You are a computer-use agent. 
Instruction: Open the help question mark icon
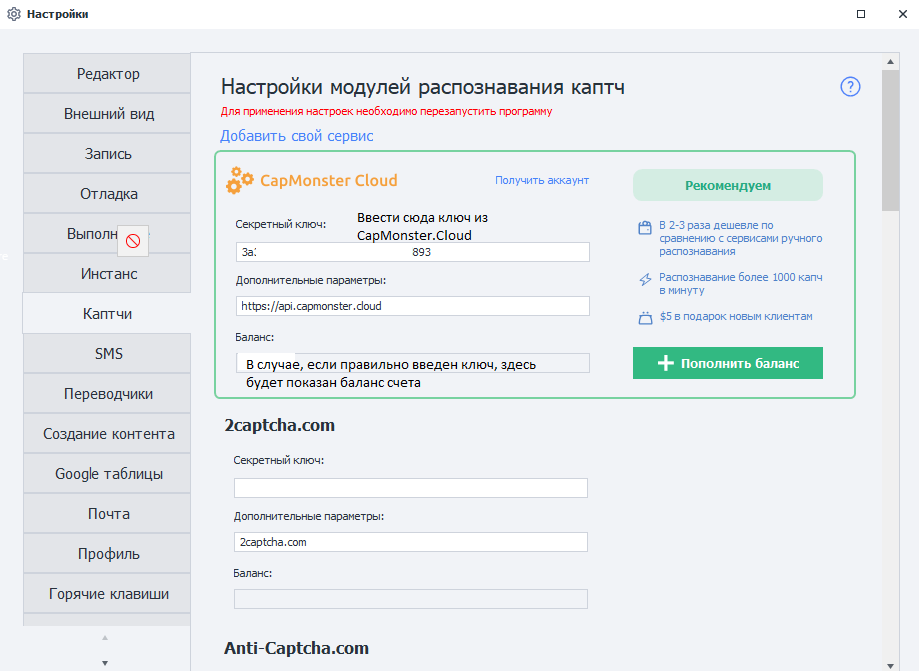coord(850,87)
